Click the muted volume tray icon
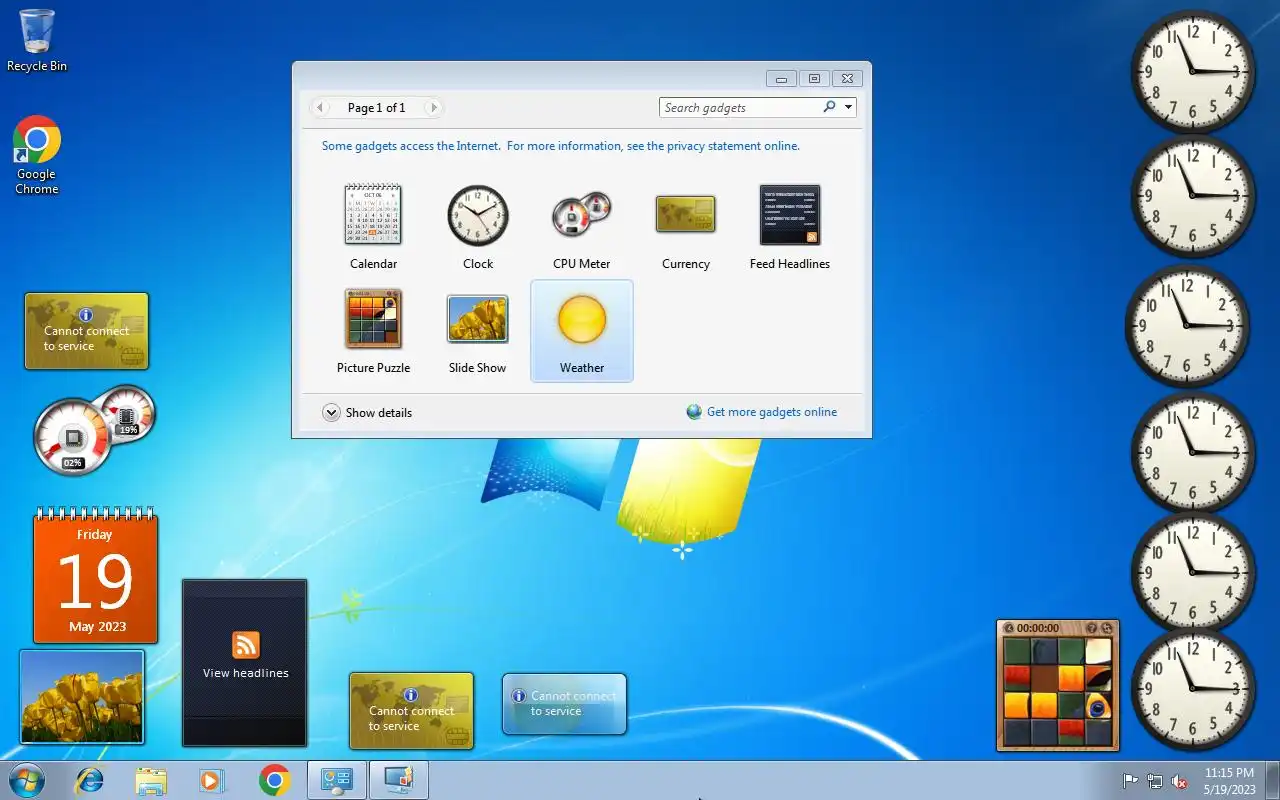This screenshot has height=800, width=1280. [1180, 781]
